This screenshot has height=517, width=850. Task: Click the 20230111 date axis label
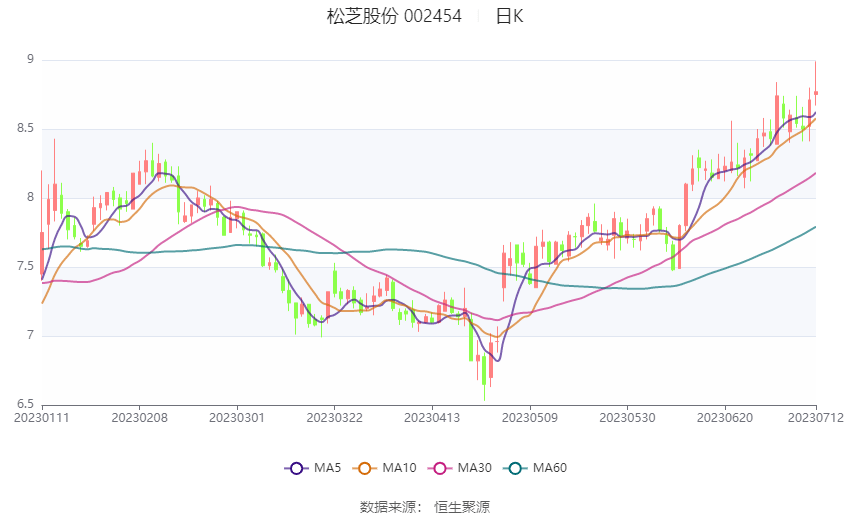coord(42,417)
